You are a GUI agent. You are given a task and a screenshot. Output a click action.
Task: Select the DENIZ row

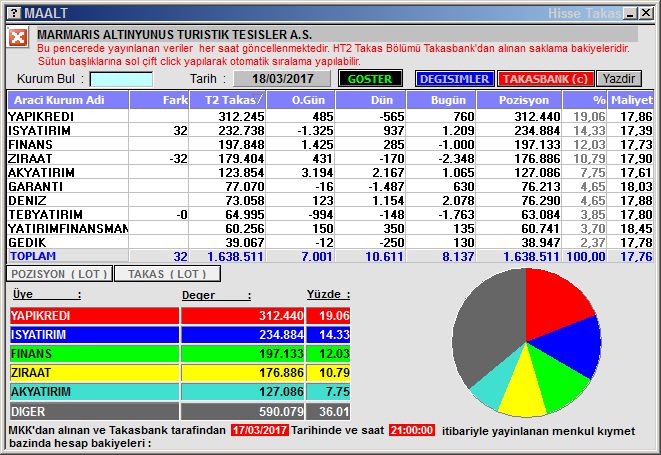click(x=330, y=200)
